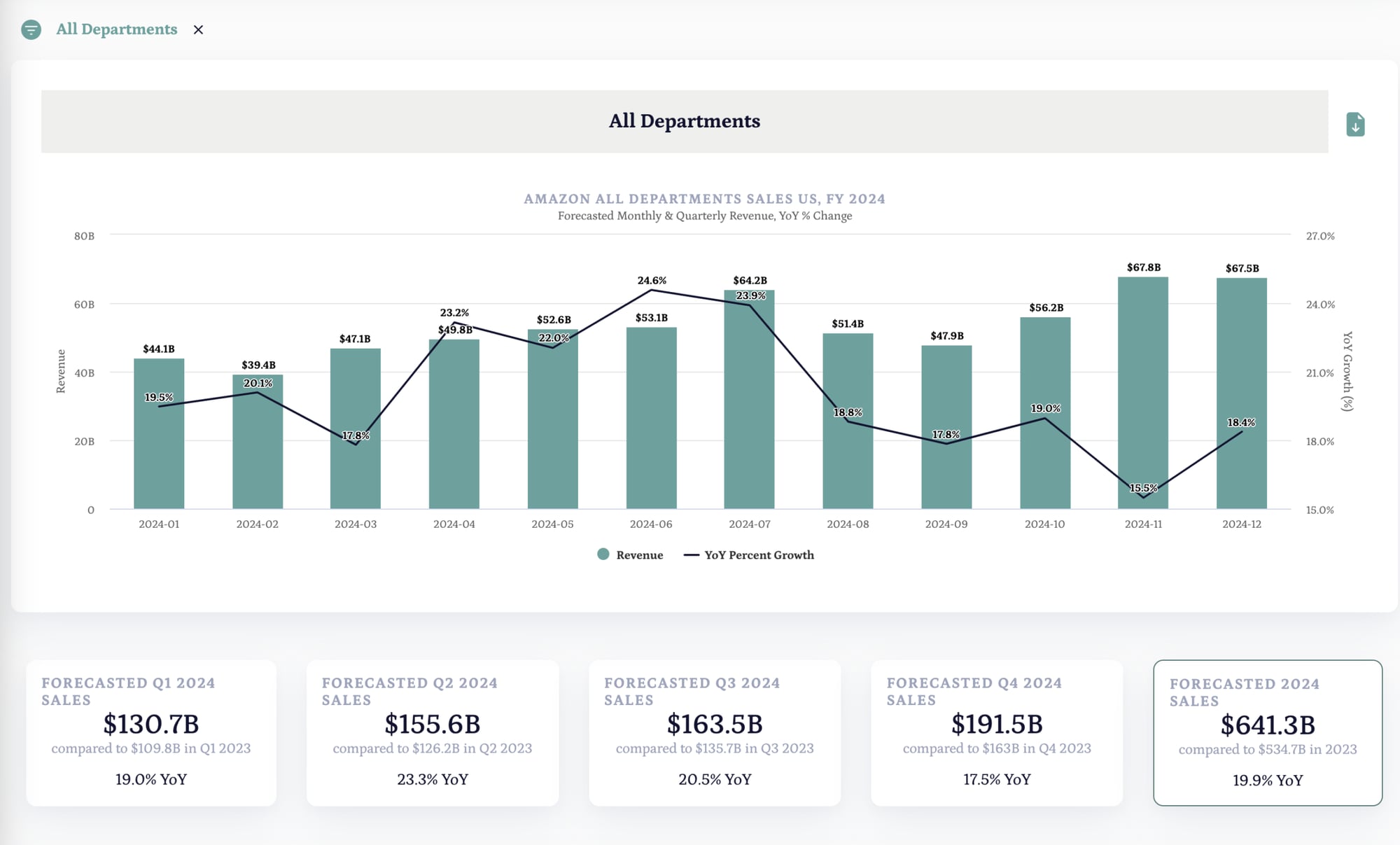Click the $130.7B Q1 sales value

151,724
